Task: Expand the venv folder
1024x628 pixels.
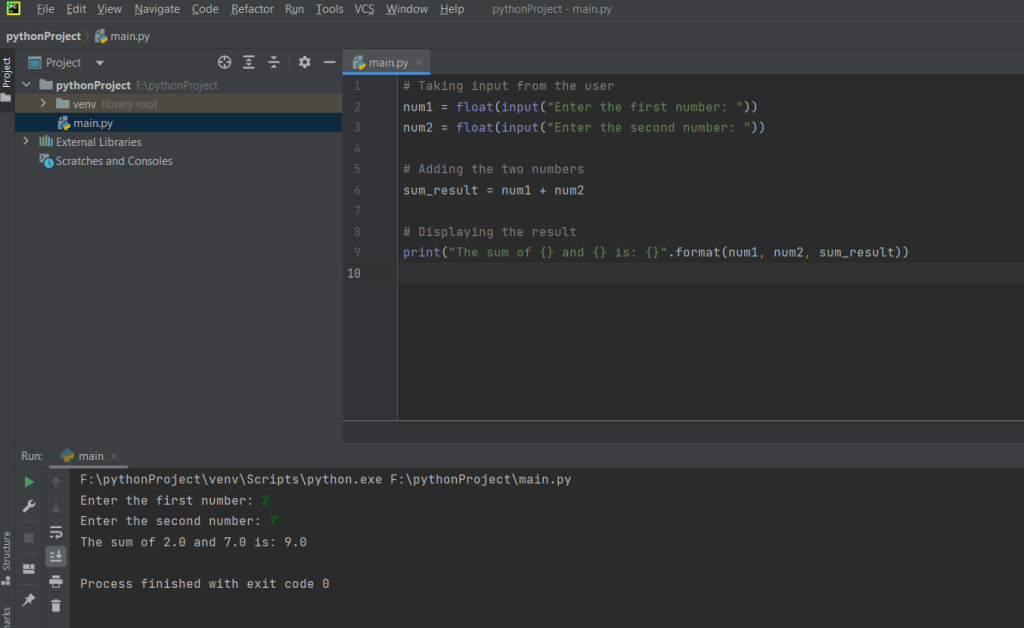Action: click(x=43, y=104)
